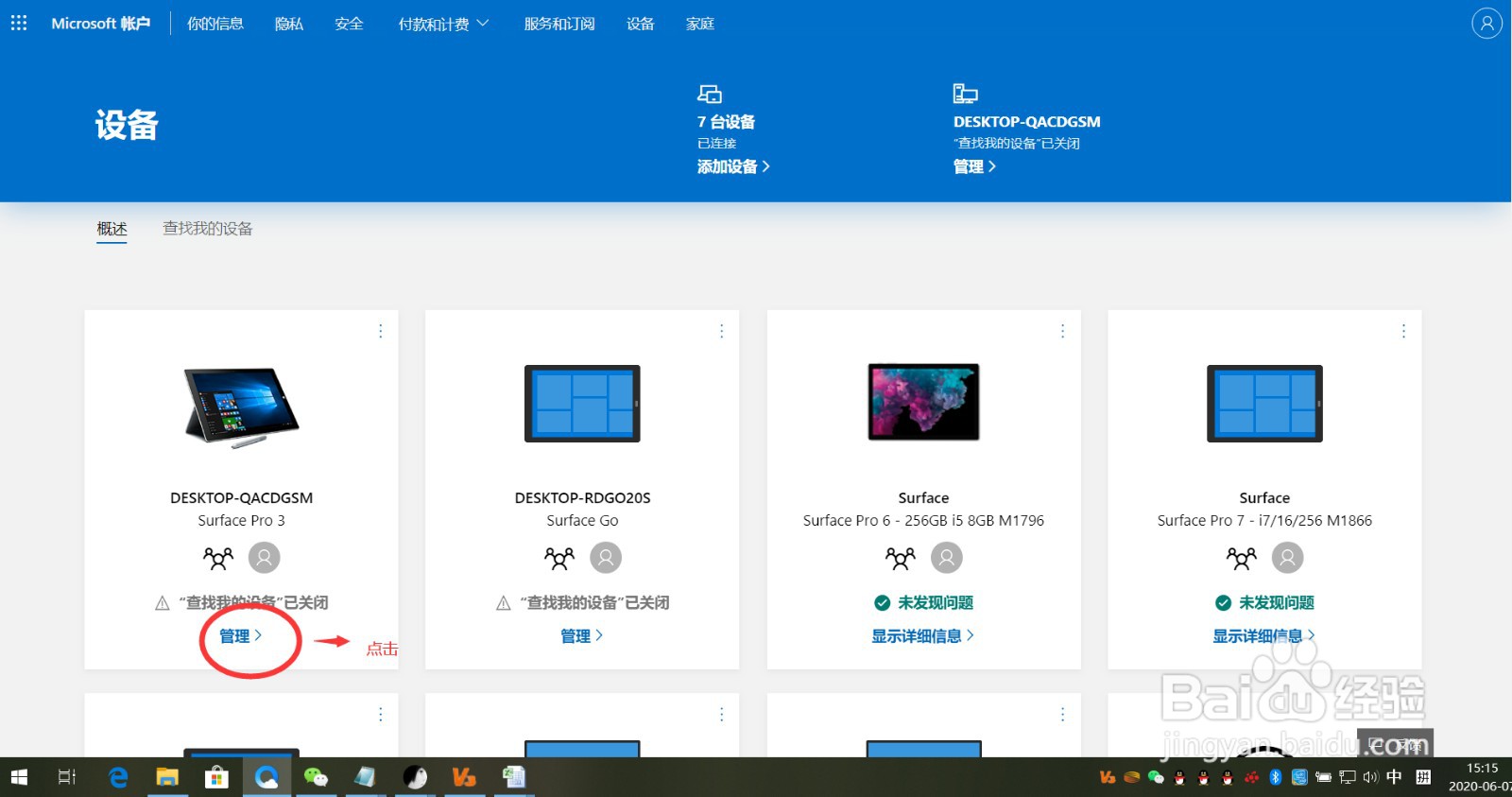The height and width of the screenshot is (797, 1512).
Task: Open the 设备 menu item
Action: (x=641, y=24)
